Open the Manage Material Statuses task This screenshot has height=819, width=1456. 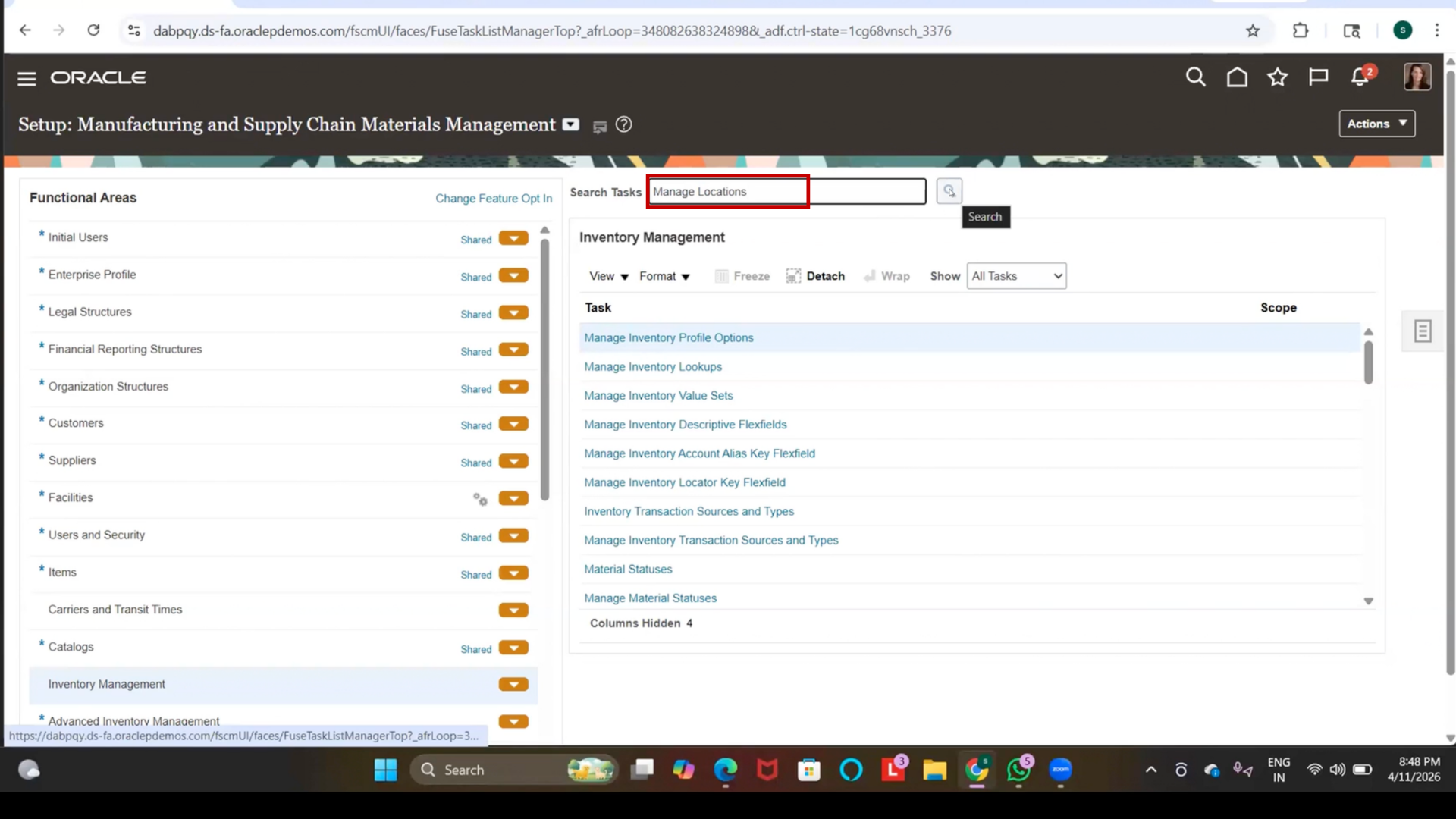point(650,598)
